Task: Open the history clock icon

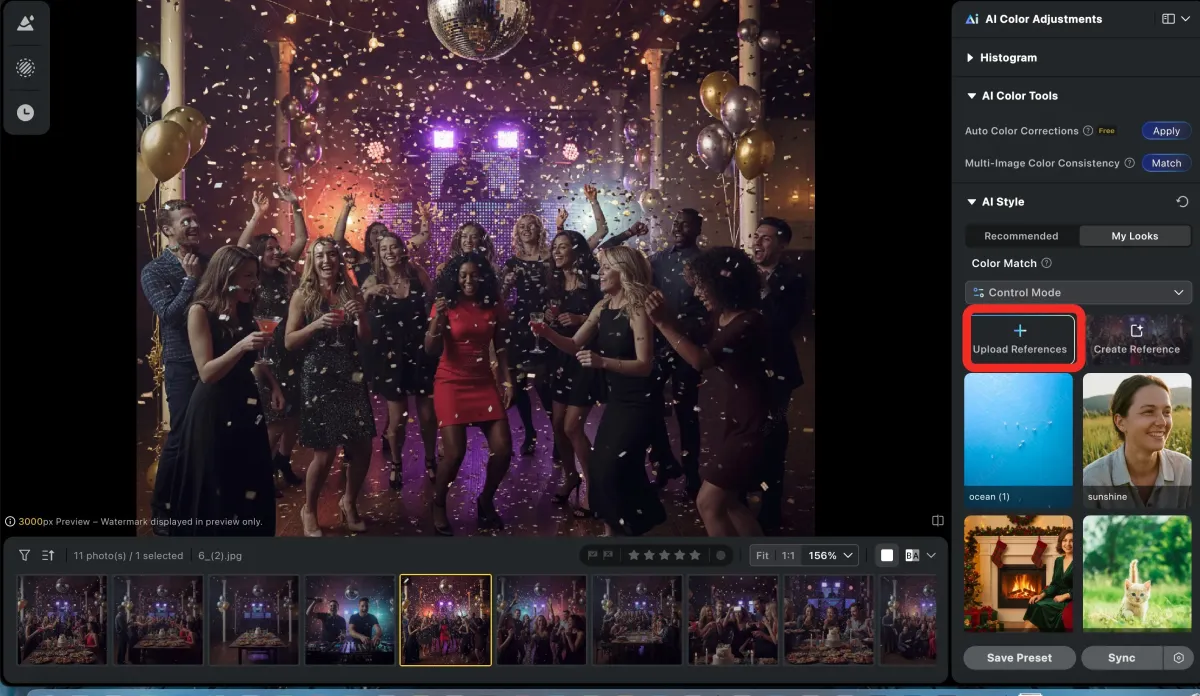Action: point(26,113)
